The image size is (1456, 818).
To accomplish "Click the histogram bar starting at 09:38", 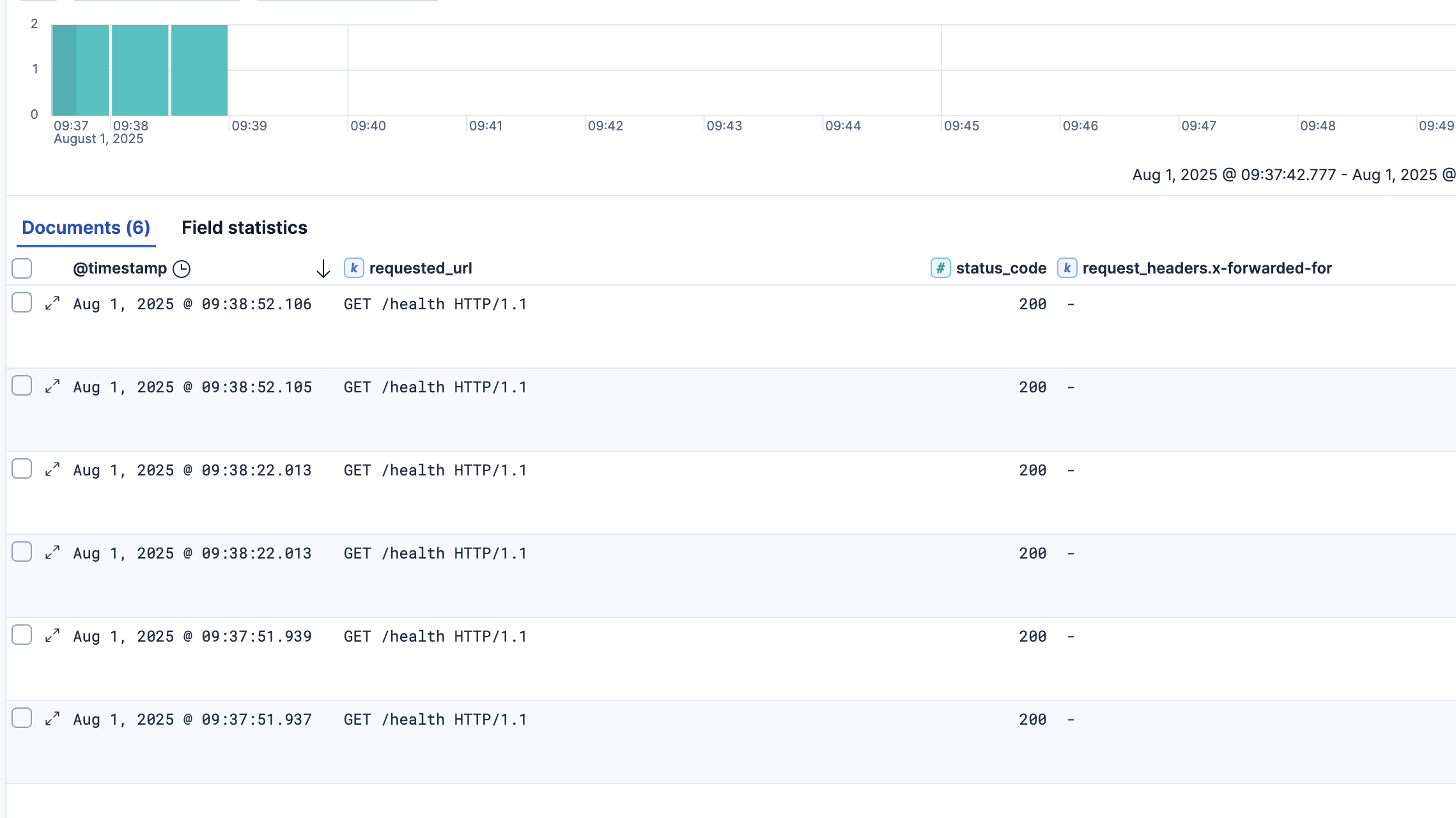I will click(x=140, y=70).
